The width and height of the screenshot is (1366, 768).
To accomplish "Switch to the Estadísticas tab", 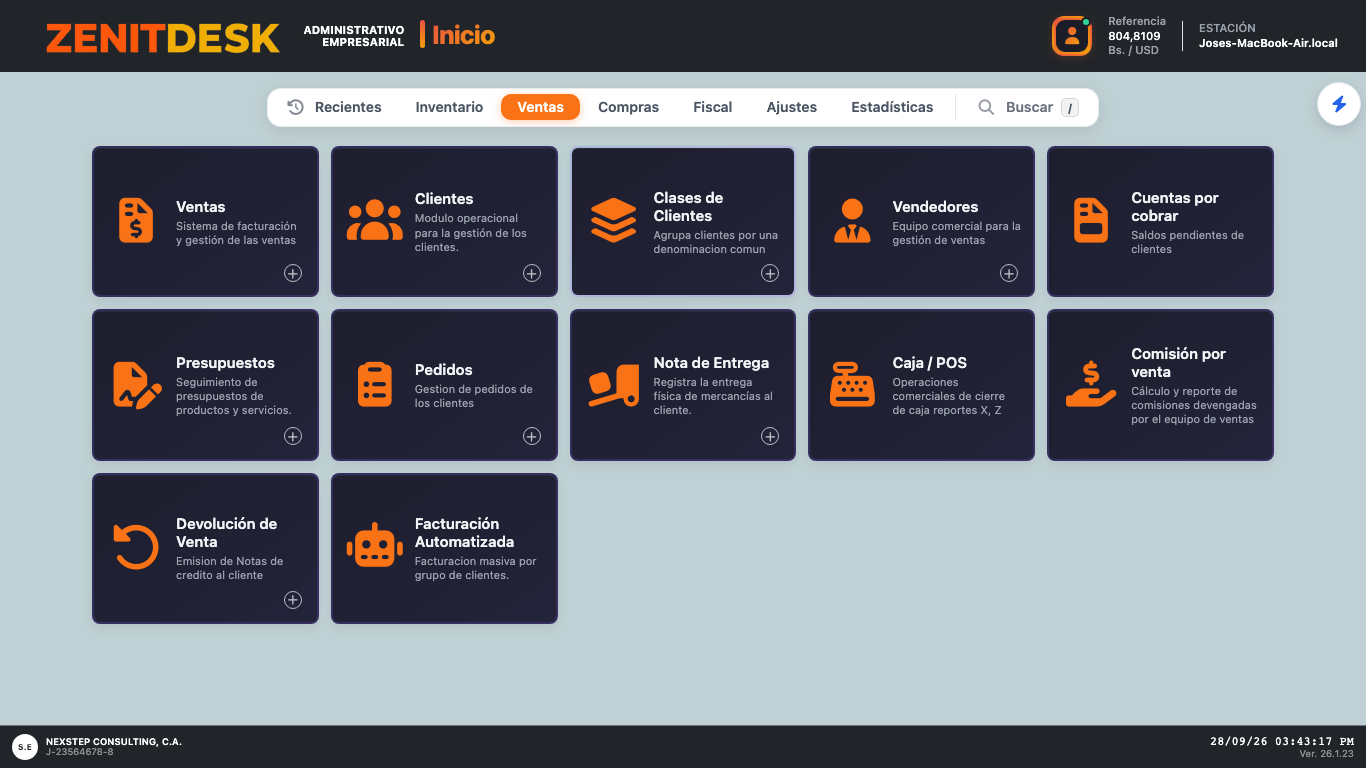I will point(892,107).
